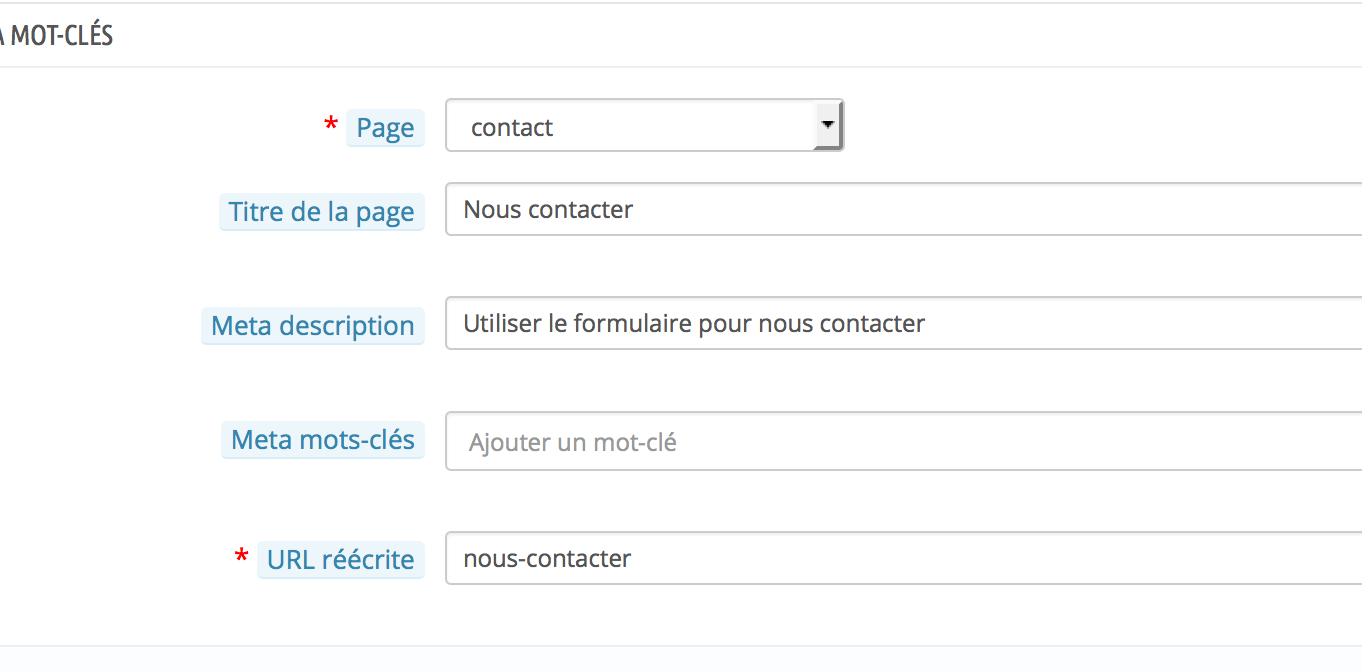Click the red asterisk beside Page
1362x672 pixels.
[330, 126]
